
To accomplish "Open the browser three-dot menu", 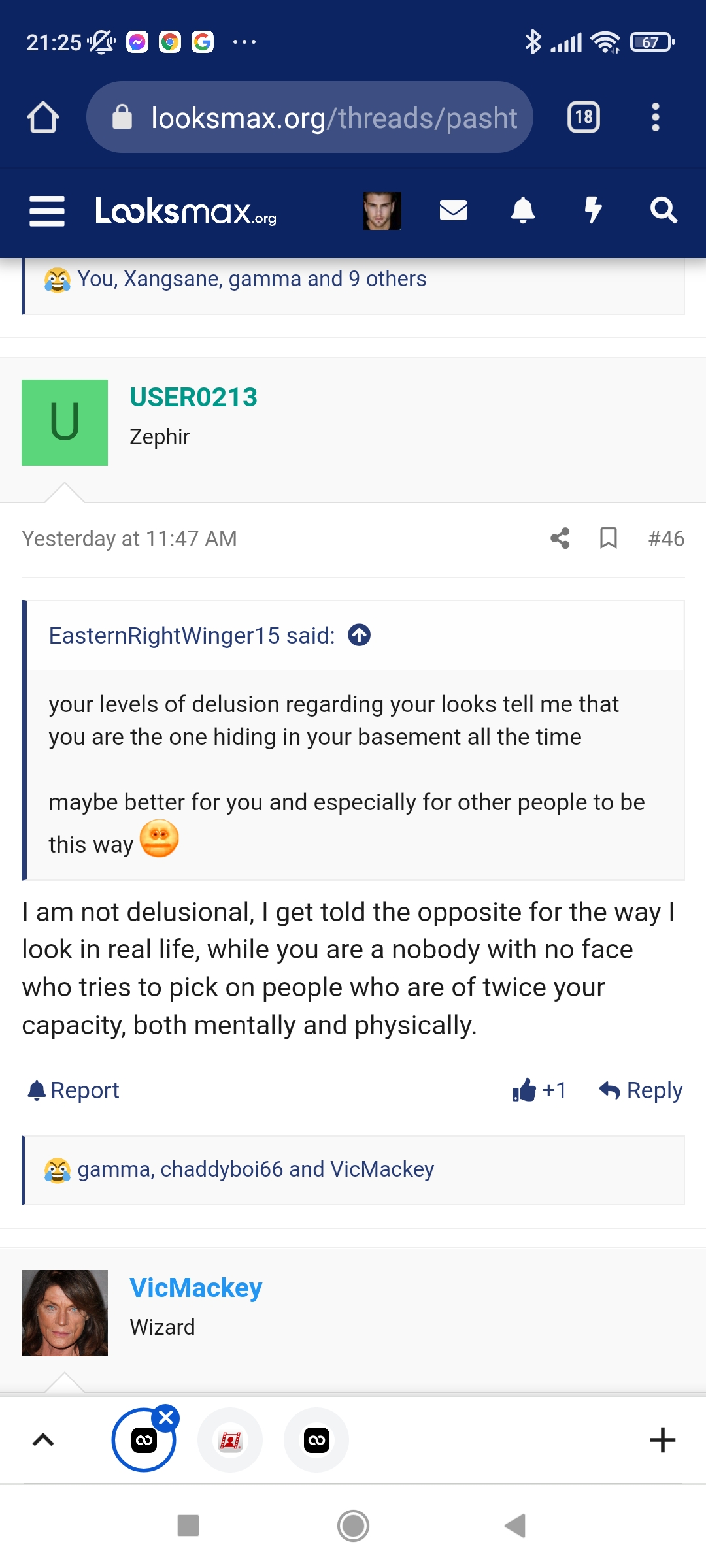I will (x=656, y=118).
